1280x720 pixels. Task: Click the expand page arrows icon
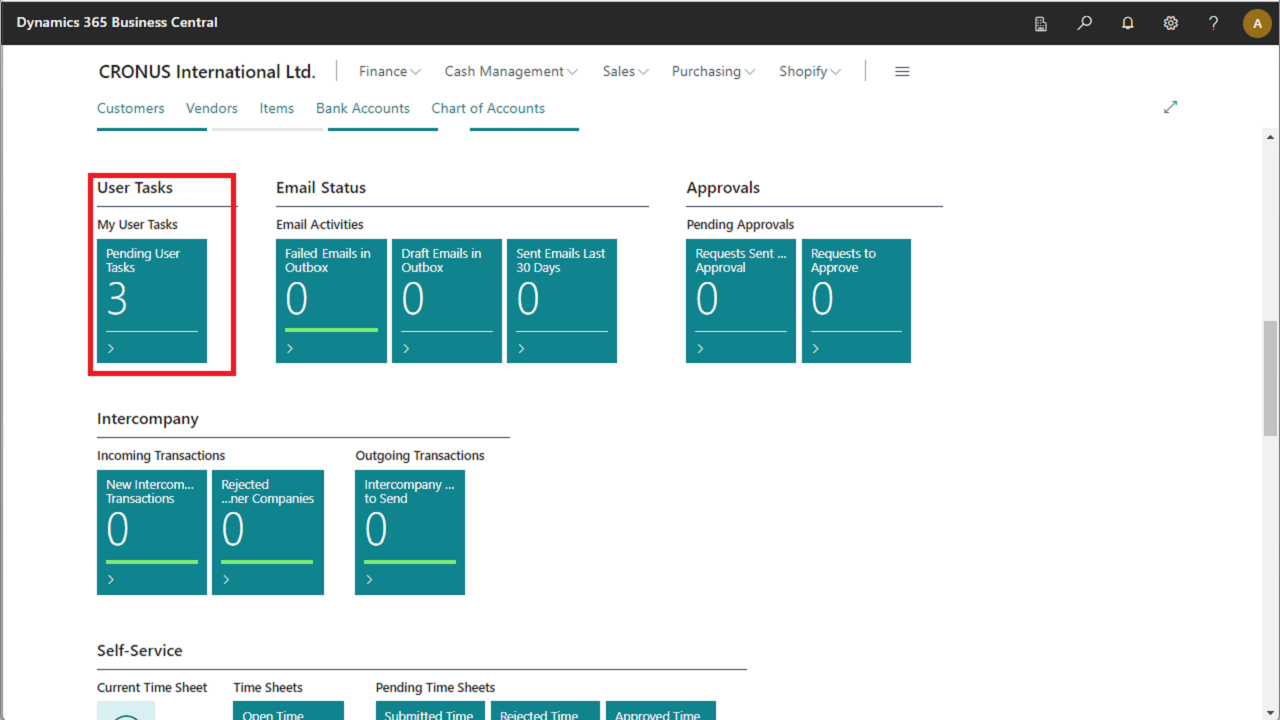(x=1170, y=107)
